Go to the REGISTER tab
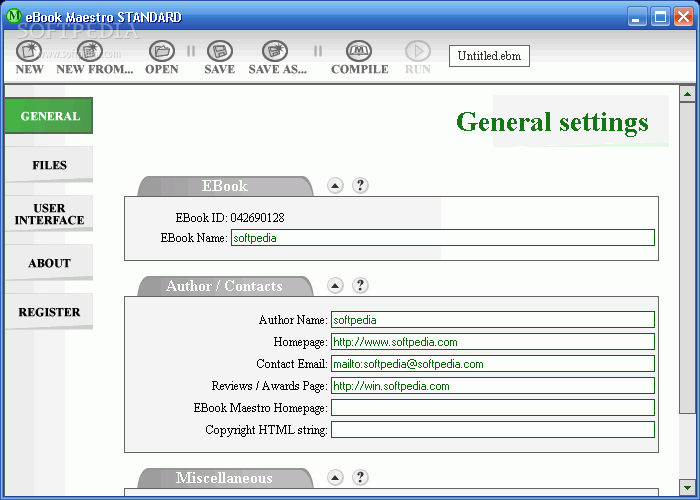700x500 pixels. pyautogui.click(x=49, y=312)
